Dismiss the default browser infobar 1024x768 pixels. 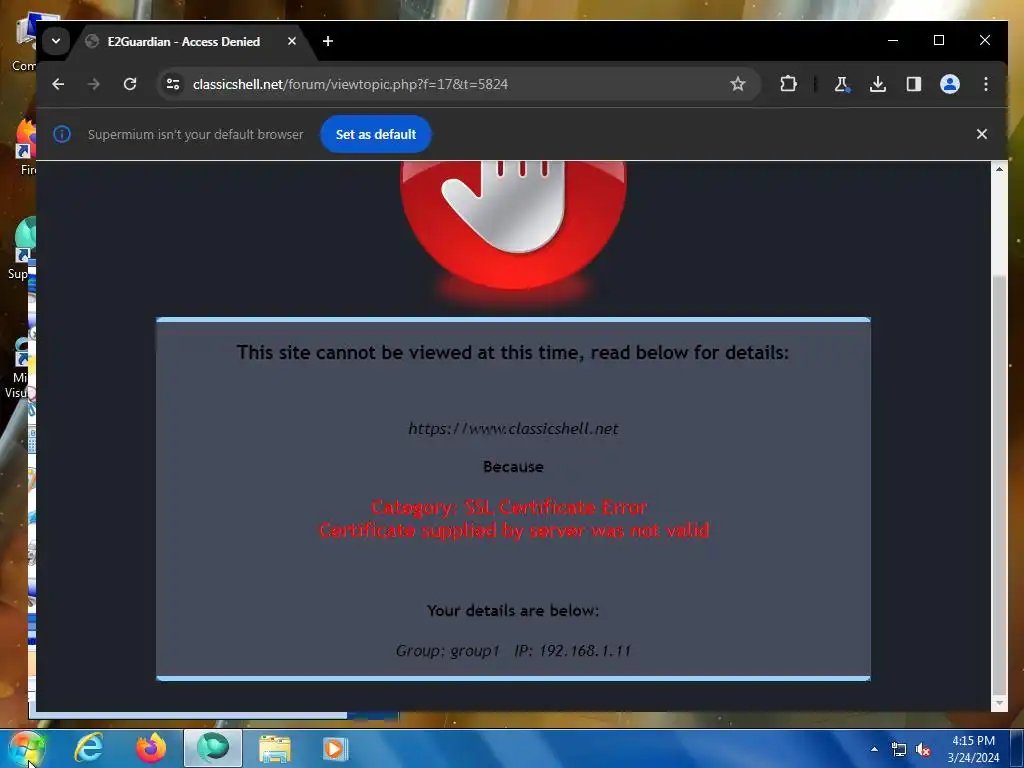(x=982, y=134)
